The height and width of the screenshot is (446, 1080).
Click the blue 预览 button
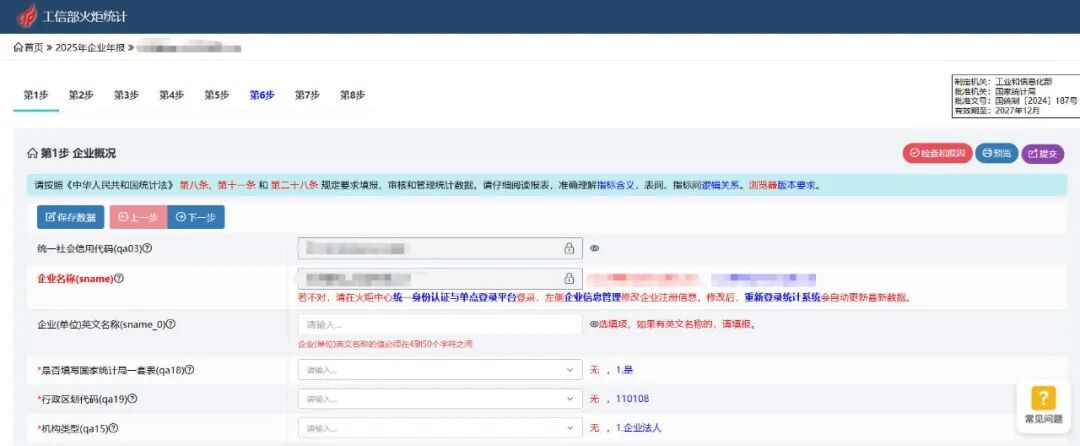[x=997, y=153]
